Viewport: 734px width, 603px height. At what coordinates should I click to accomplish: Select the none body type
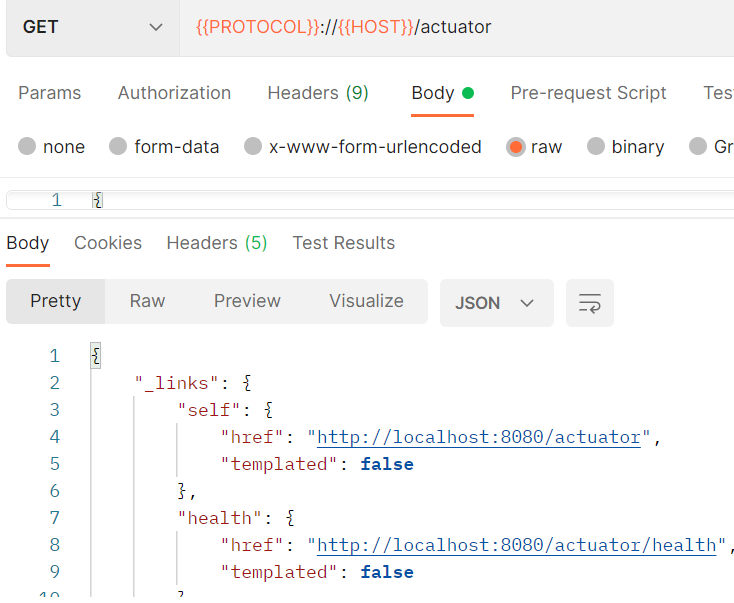51,147
